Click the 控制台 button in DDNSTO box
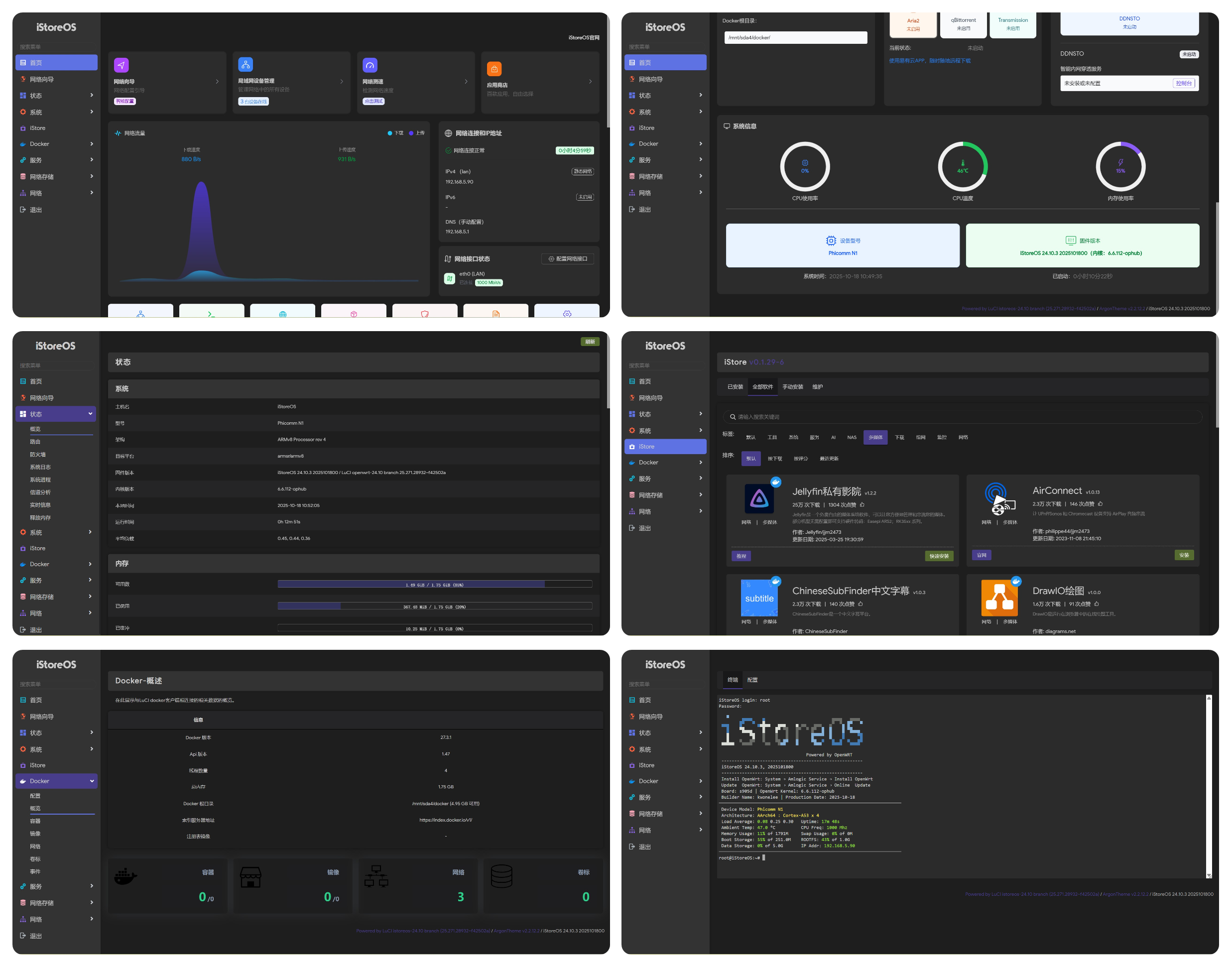The height and width of the screenshot is (969, 1232). point(1184,83)
